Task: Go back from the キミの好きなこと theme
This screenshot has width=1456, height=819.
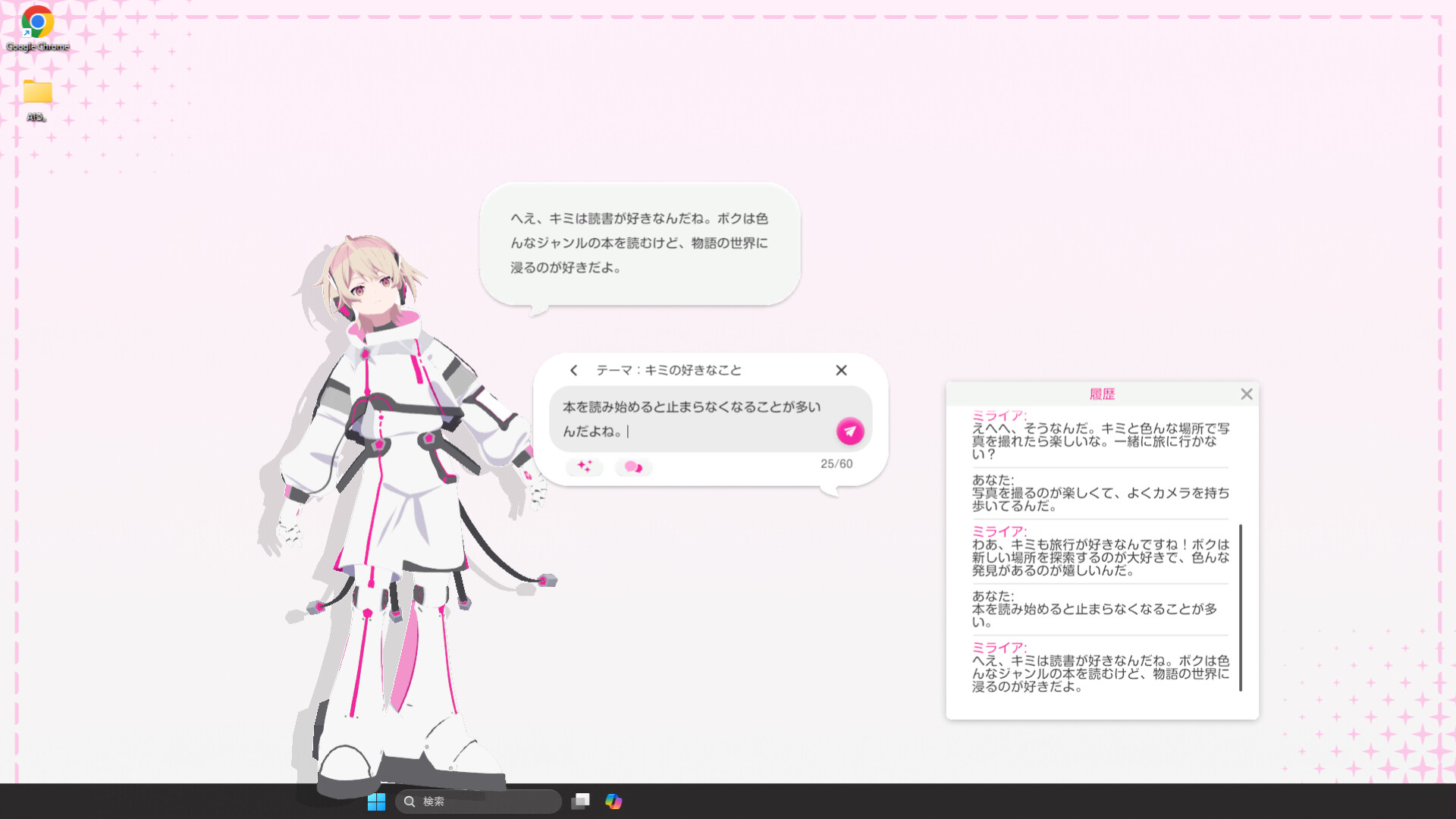Action: click(574, 371)
